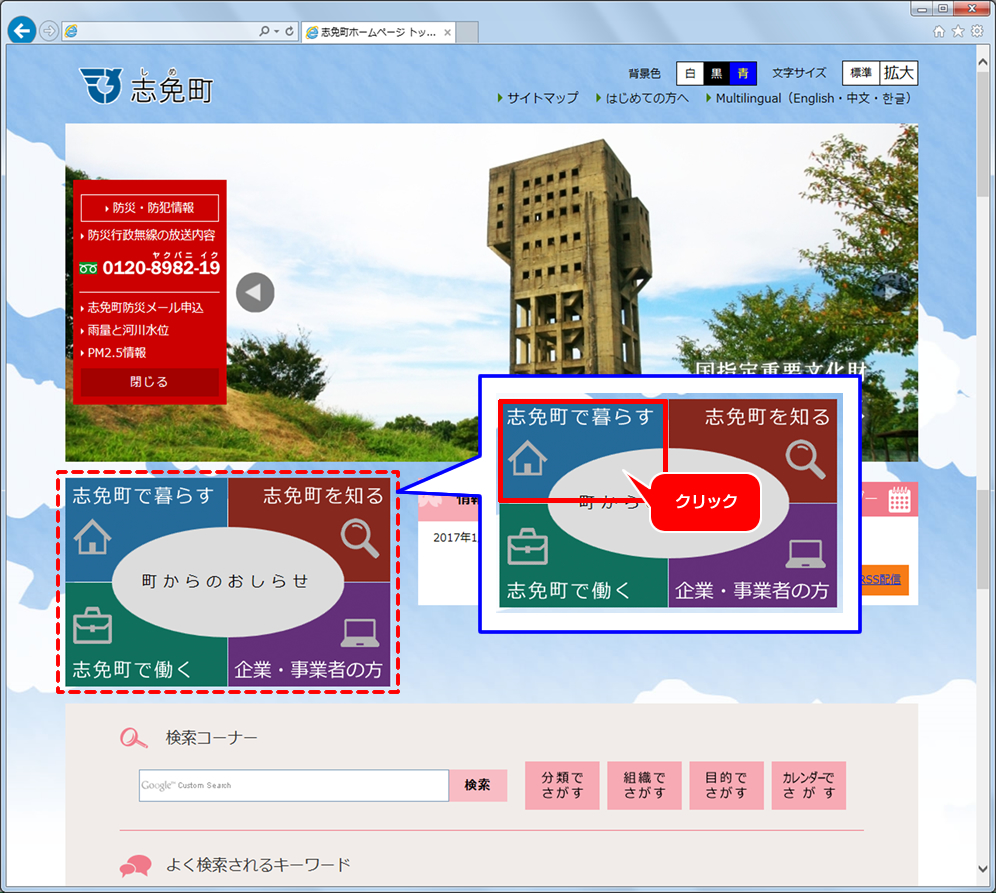Close the 志免町ホームページ tab
Viewport: 996px width, 893px height.
pos(447,32)
